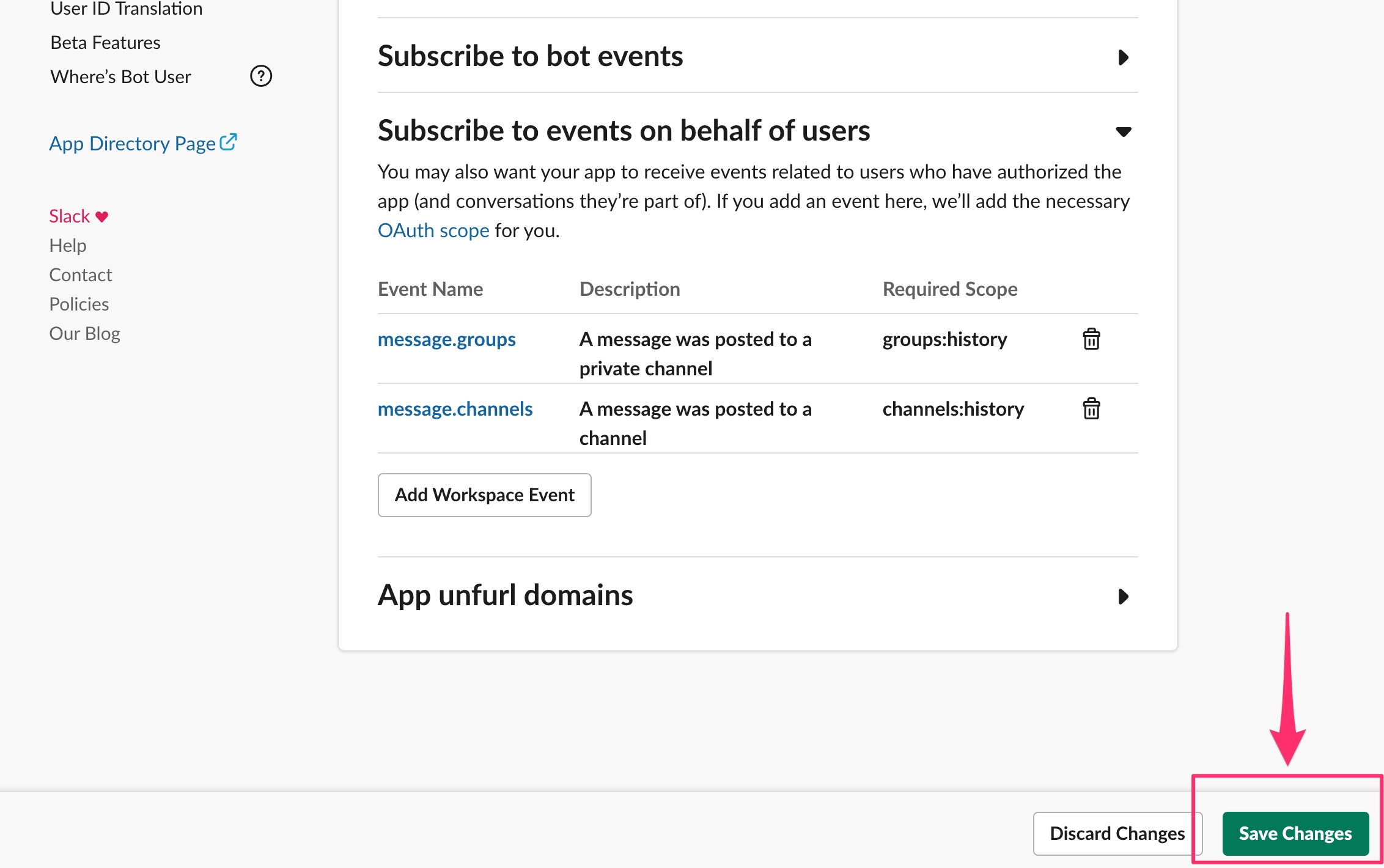Collapse Subscribe to events on behalf of users
Image resolution: width=1384 pixels, height=868 pixels.
[x=1123, y=132]
